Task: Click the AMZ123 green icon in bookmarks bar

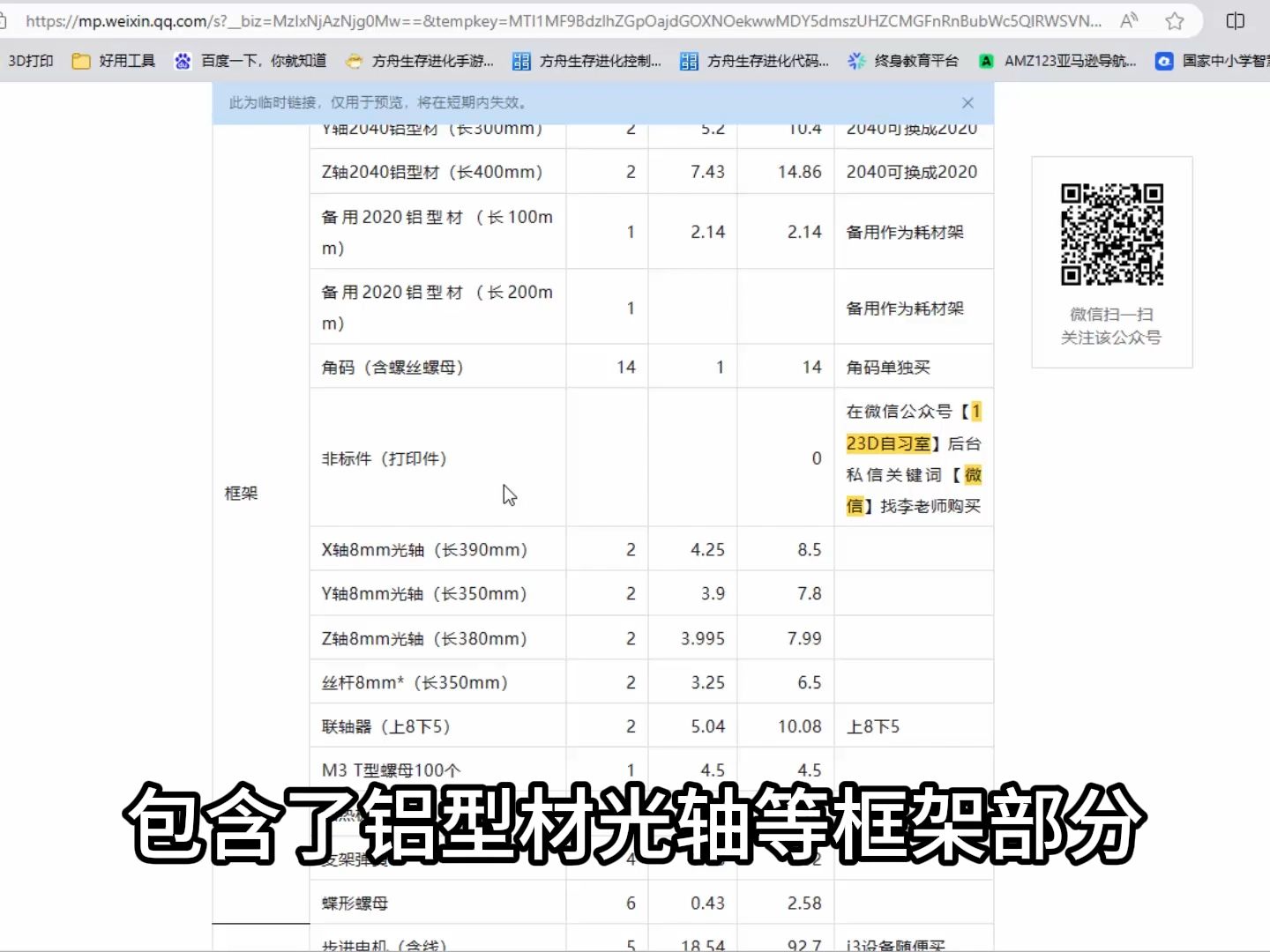Action: pyautogui.click(x=987, y=61)
